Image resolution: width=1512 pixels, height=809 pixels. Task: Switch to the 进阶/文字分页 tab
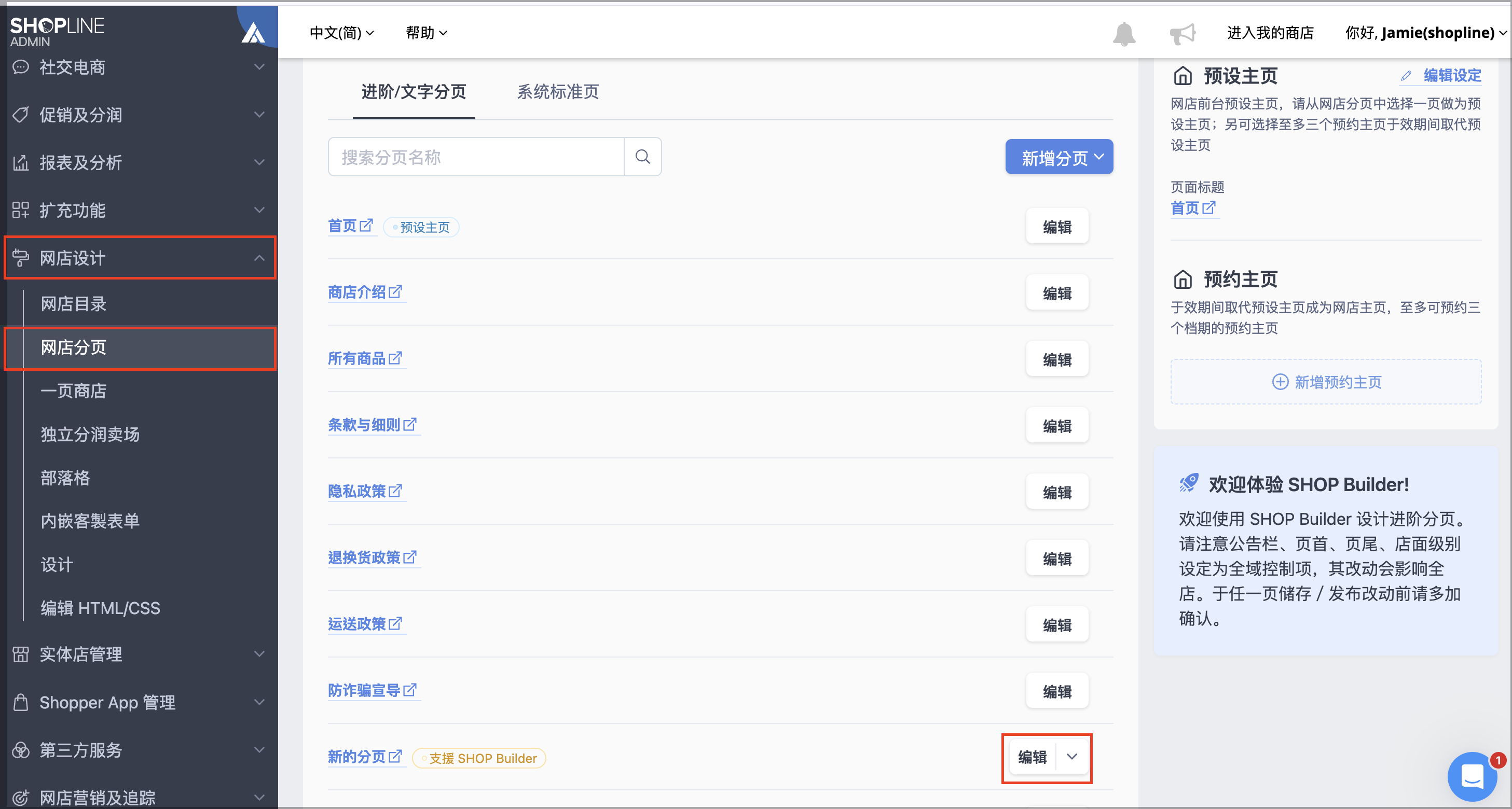[x=414, y=91]
